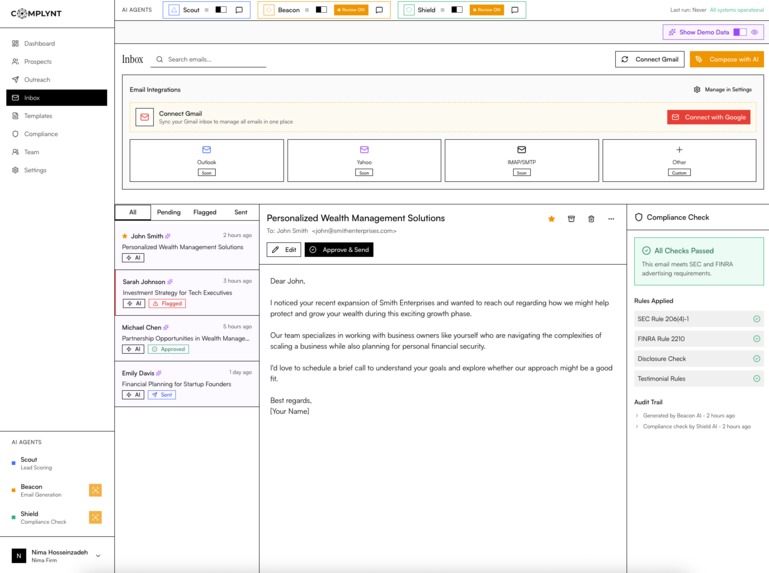Click the Shield agent icon in top bar
This screenshot has height=573, width=769.
pyautogui.click(x=409, y=10)
